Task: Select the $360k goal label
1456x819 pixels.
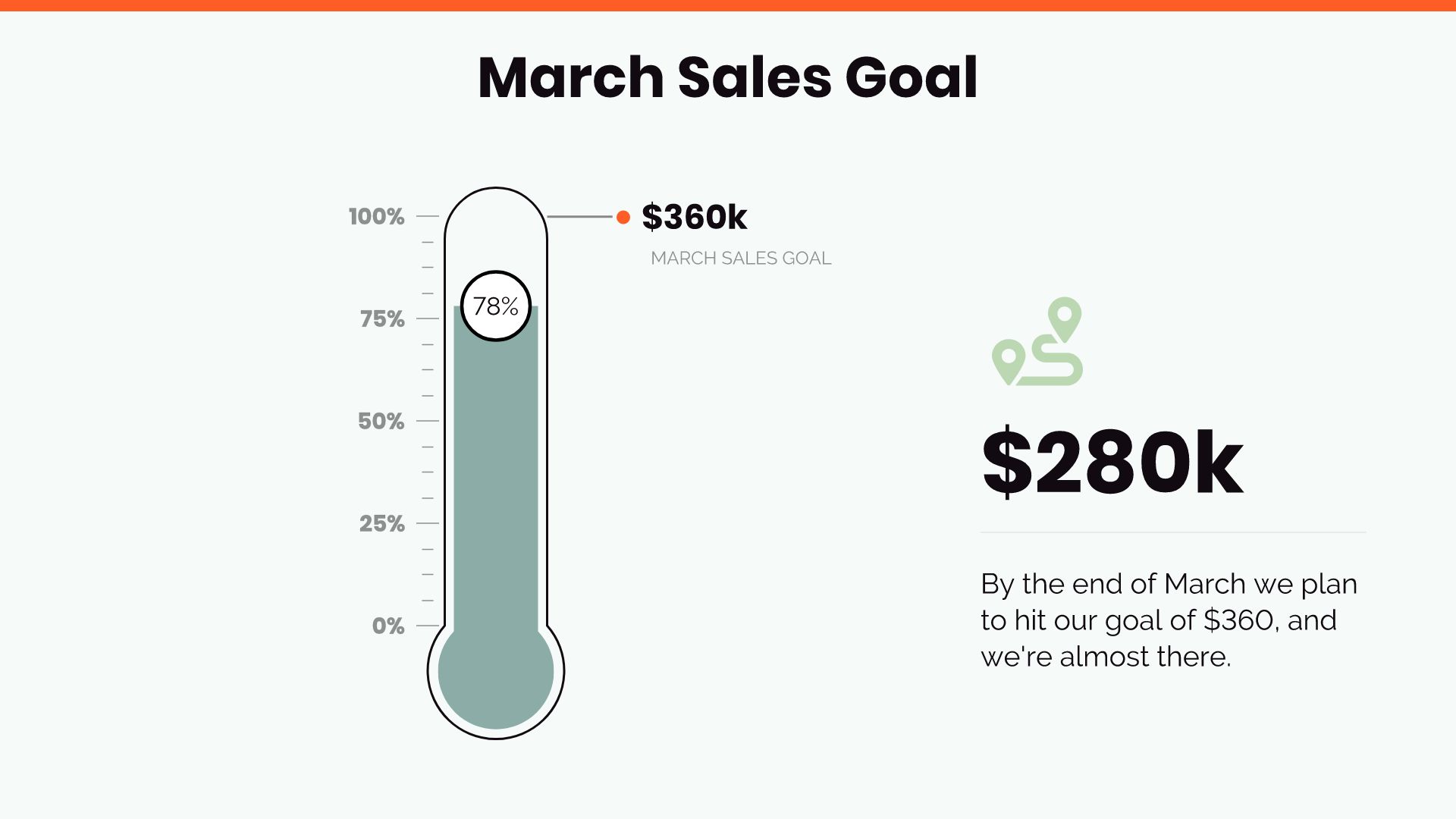Action: pos(694,217)
